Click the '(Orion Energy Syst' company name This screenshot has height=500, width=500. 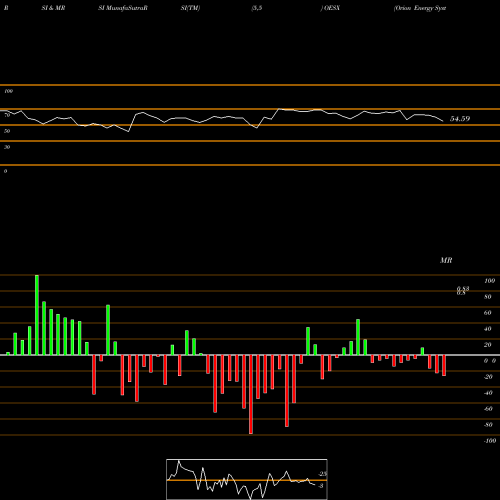click(420, 8)
